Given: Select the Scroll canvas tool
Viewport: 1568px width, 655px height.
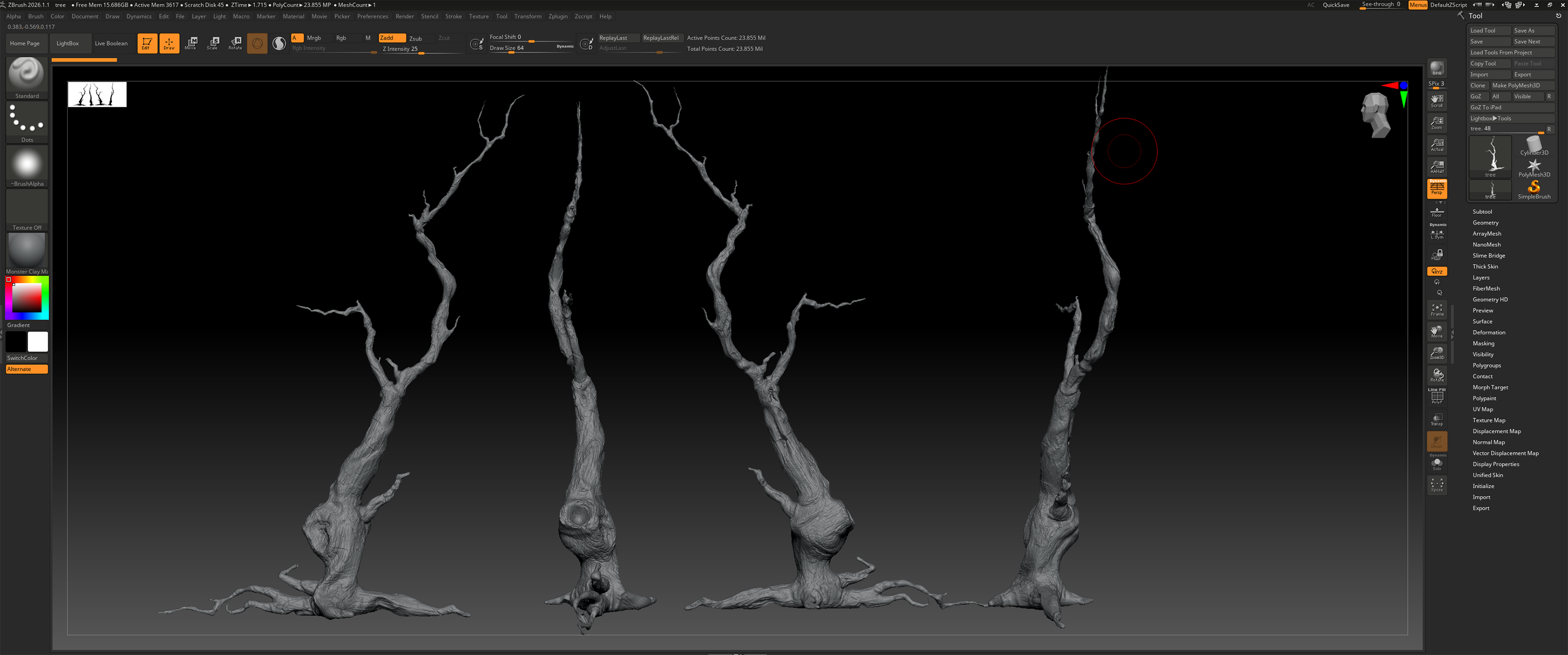Looking at the screenshot, I should point(1437,100).
